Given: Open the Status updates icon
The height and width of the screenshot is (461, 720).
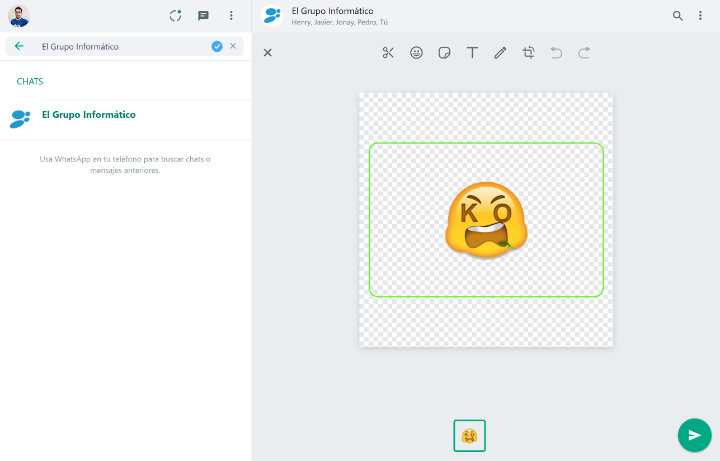Looking at the screenshot, I should [175, 16].
